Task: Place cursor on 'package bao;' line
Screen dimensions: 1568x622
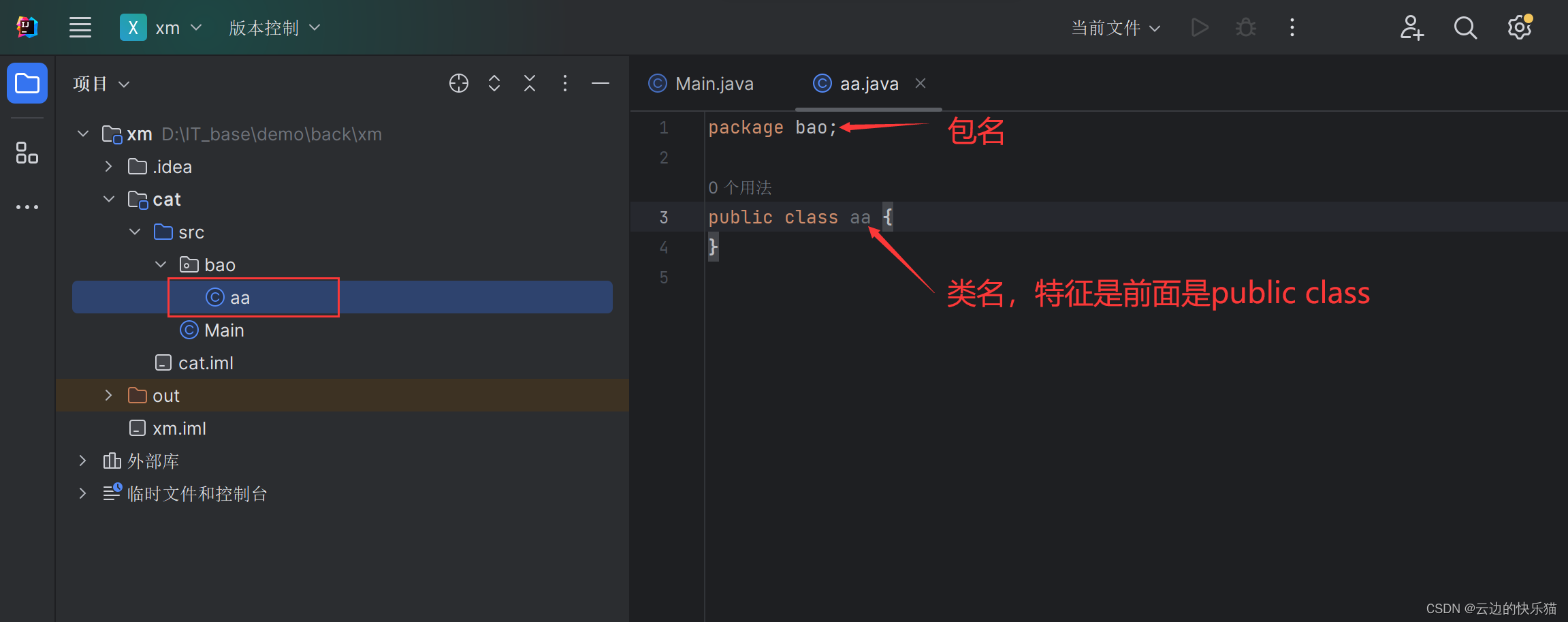Action: click(x=772, y=127)
